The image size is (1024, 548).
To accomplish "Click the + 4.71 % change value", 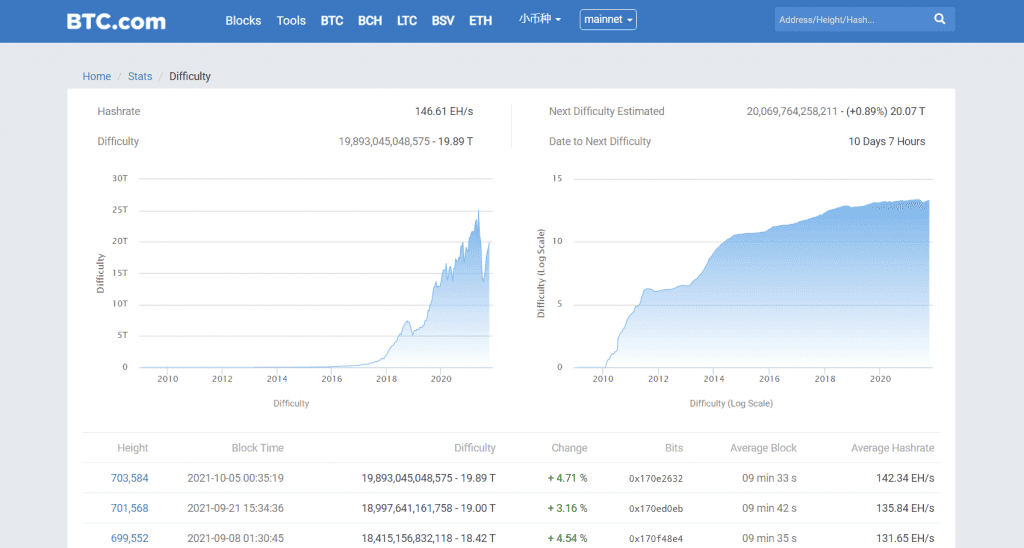I will point(568,478).
